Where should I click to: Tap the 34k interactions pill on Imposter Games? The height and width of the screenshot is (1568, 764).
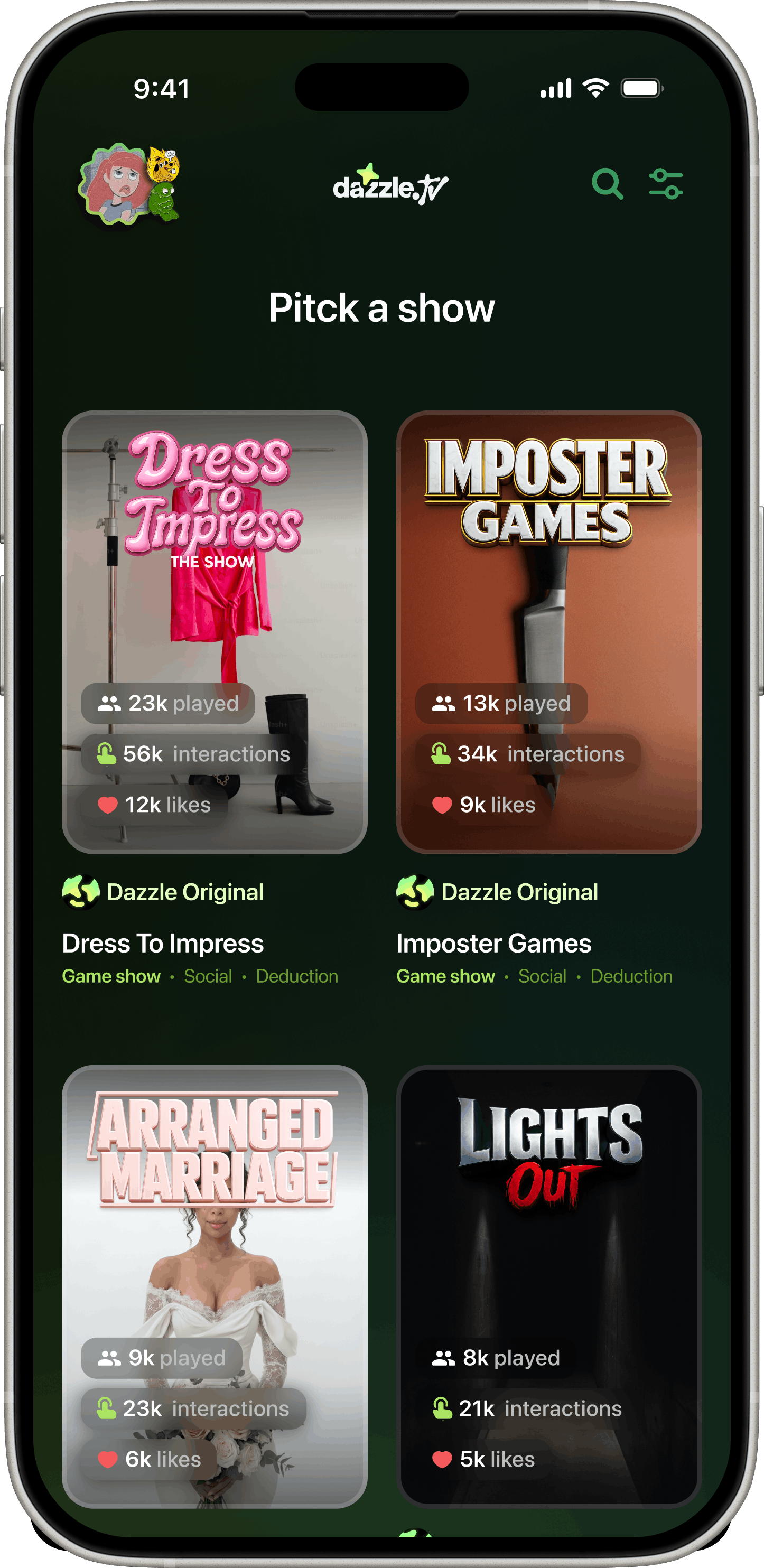pos(528,753)
